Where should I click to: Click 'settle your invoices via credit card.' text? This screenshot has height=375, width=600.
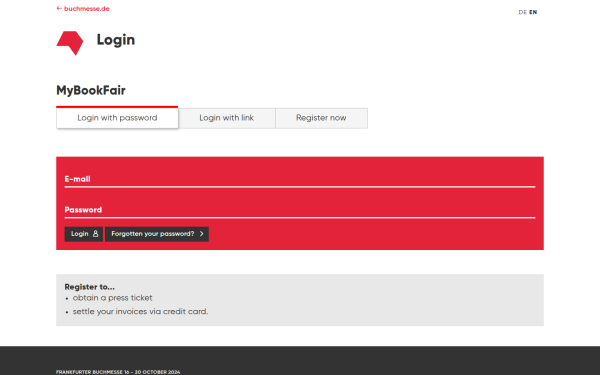140,311
